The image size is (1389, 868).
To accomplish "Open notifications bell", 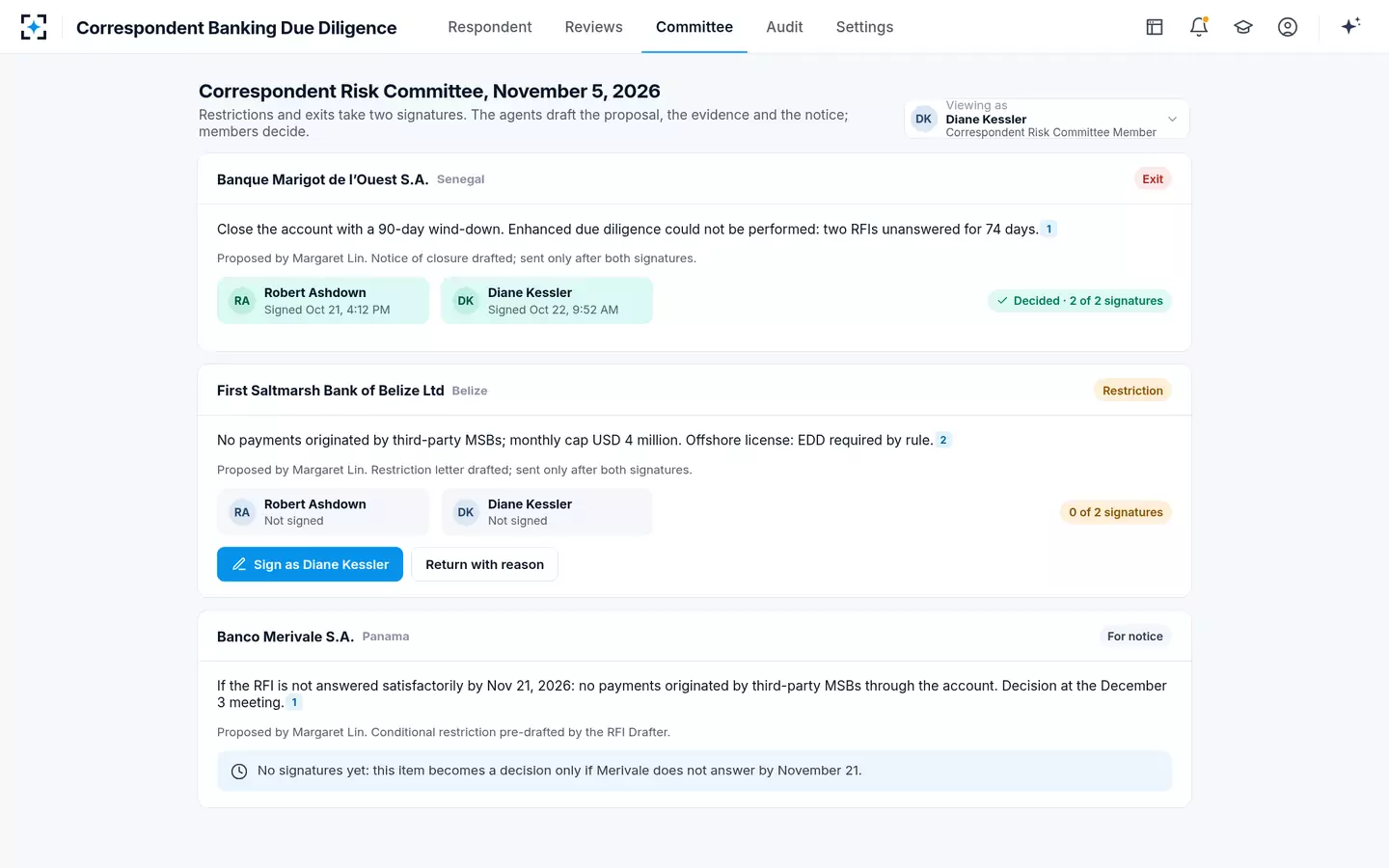I will coord(1199,27).
